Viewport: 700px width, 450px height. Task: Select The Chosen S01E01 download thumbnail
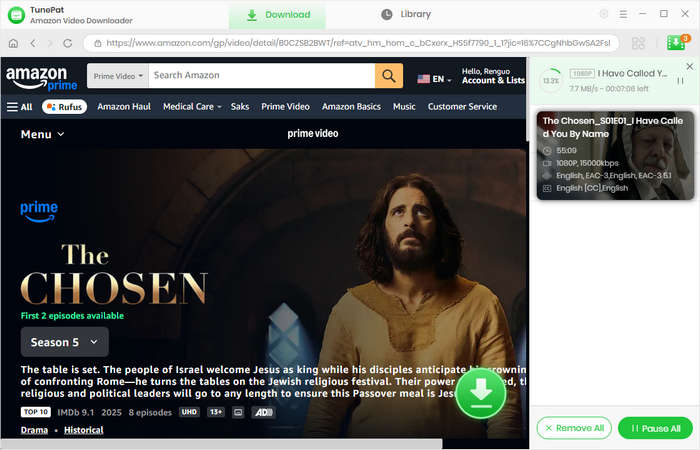(x=615, y=155)
